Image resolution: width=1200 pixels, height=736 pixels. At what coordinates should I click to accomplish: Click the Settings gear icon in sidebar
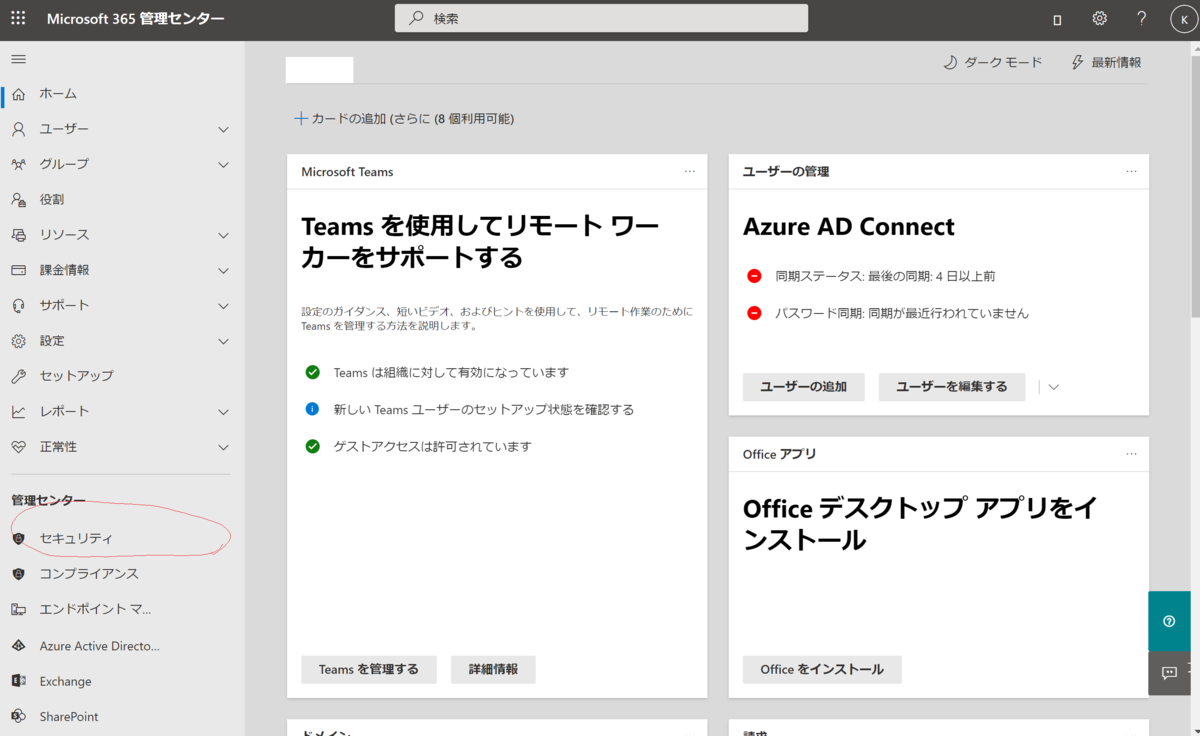click(x=18, y=341)
